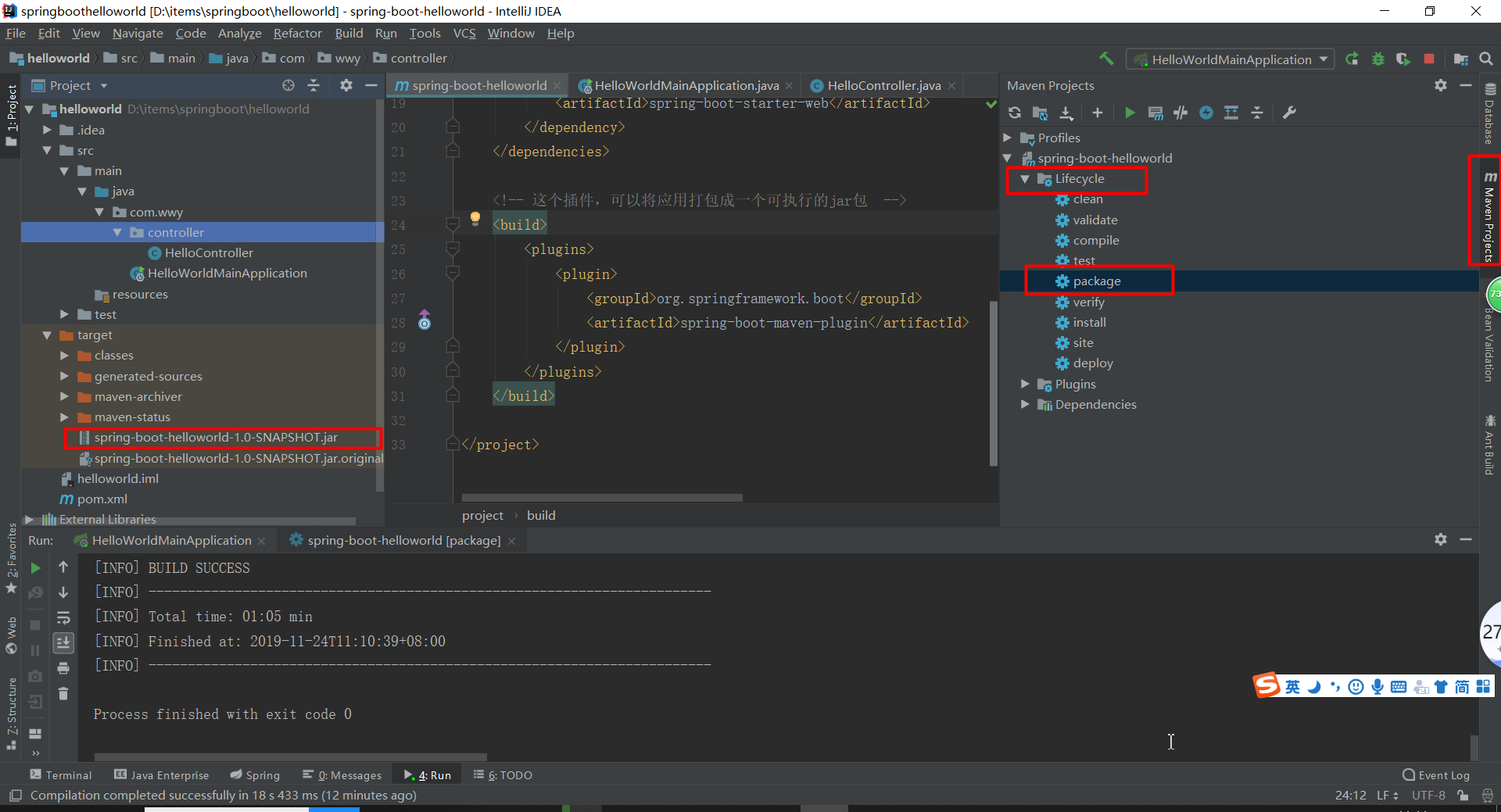Run with Coverage from top toolbar
The width and height of the screenshot is (1501, 812).
[x=1403, y=59]
